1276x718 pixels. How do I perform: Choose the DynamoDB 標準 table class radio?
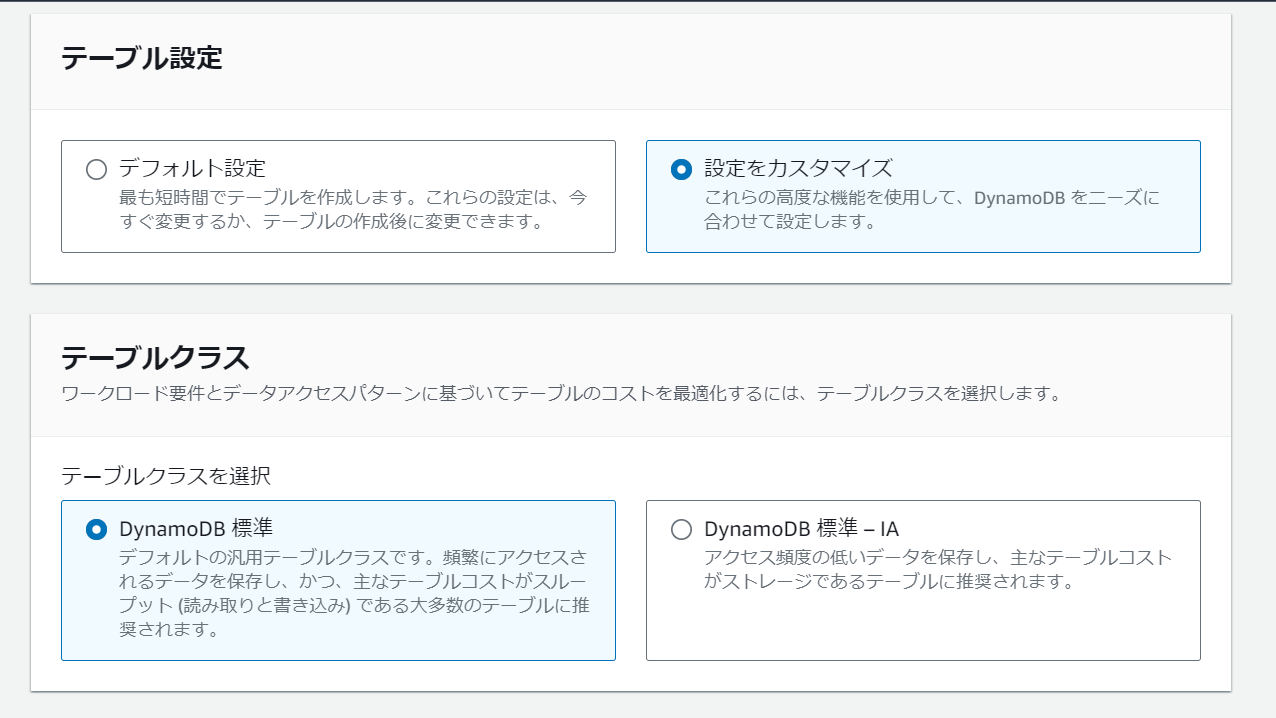[96, 529]
